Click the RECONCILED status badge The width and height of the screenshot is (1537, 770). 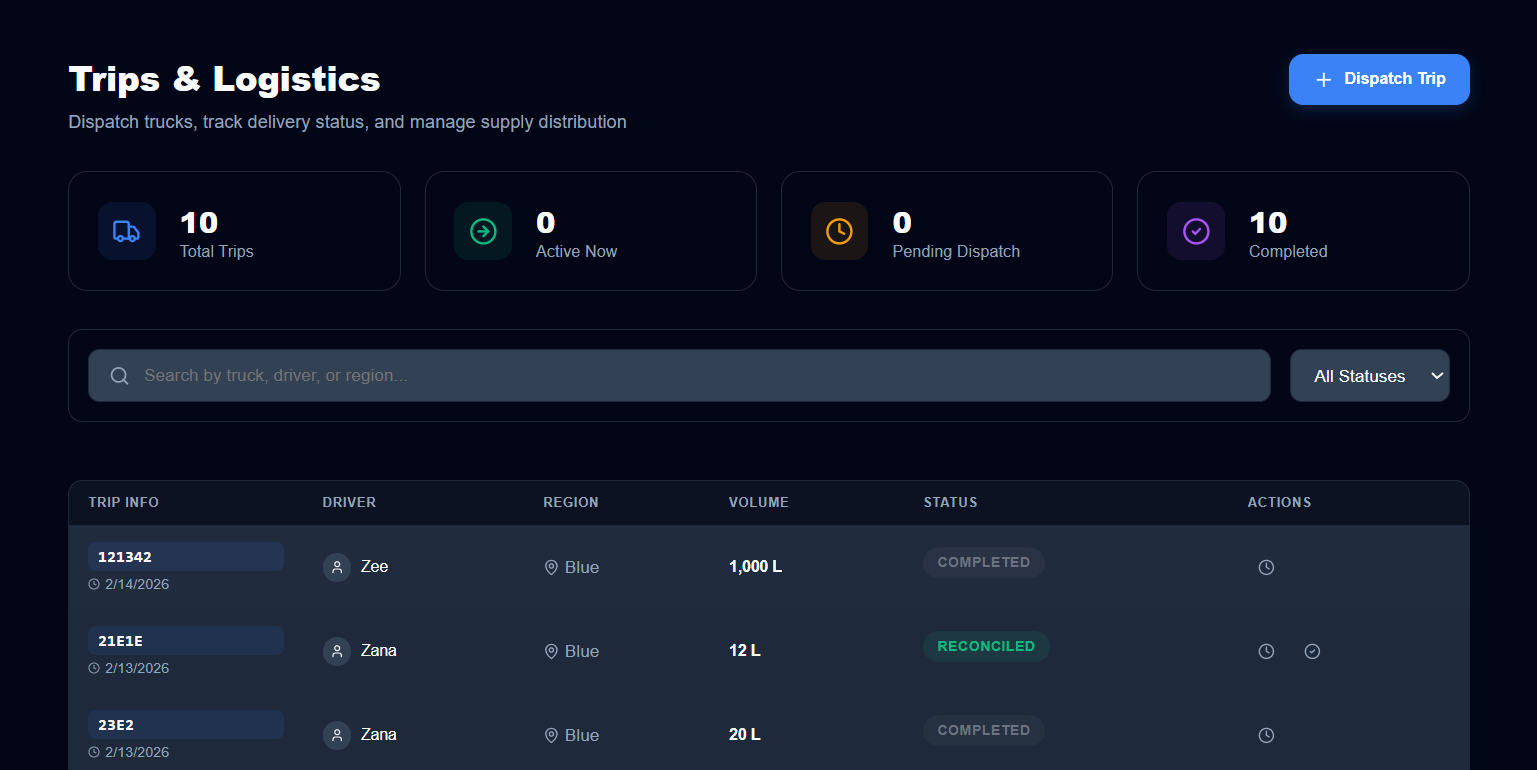(985, 646)
